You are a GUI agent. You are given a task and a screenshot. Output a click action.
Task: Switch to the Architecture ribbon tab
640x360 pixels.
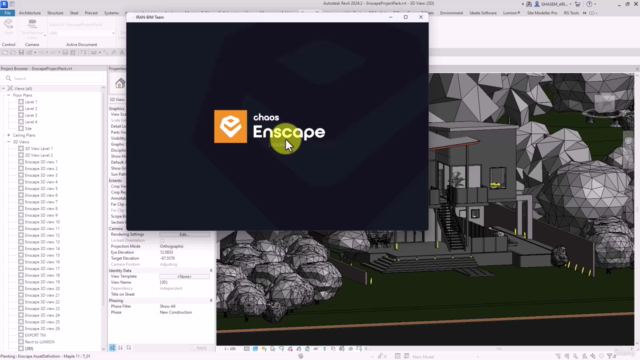(29, 13)
